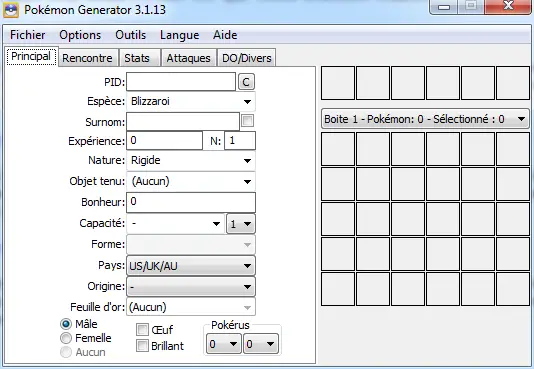Open the first Pokérus dropdown
The height and width of the screenshot is (369, 534).
click(223, 344)
